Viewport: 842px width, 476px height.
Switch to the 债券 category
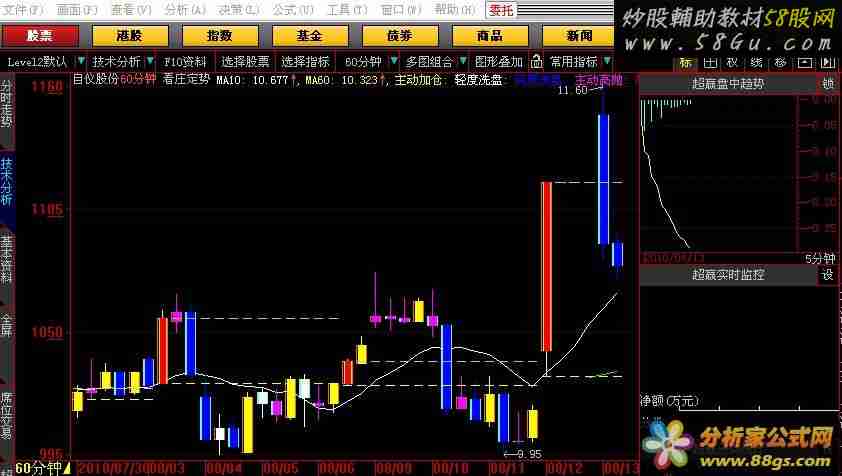click(x=400, y=36)
